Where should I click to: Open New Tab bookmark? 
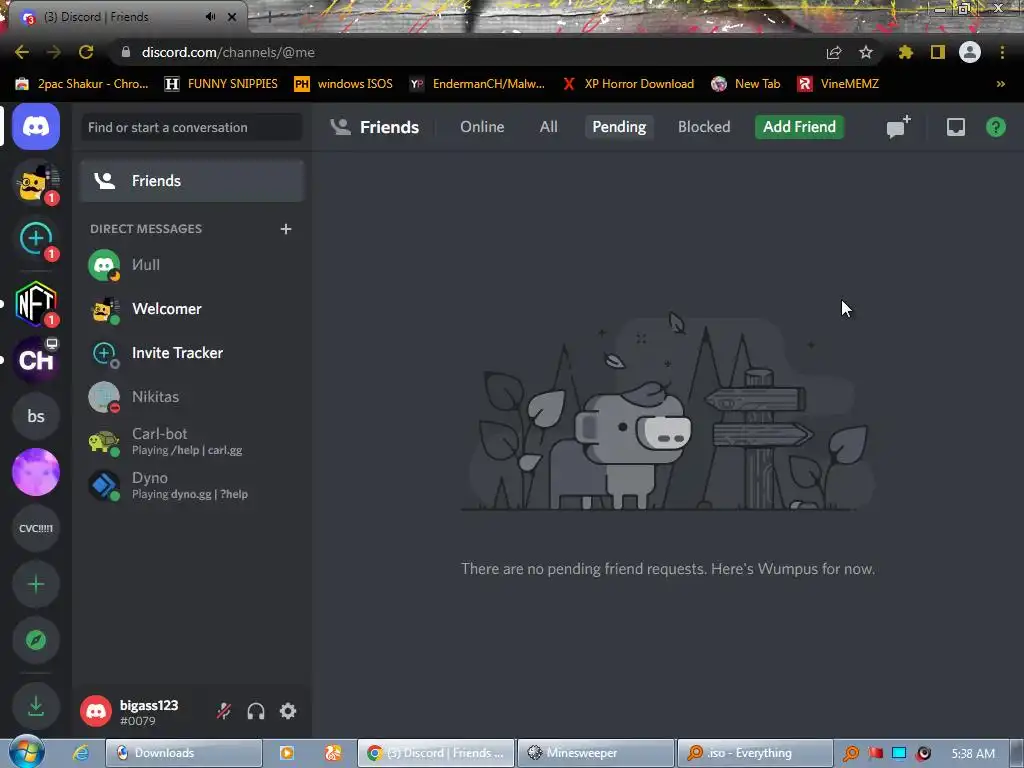pos(746,84)
